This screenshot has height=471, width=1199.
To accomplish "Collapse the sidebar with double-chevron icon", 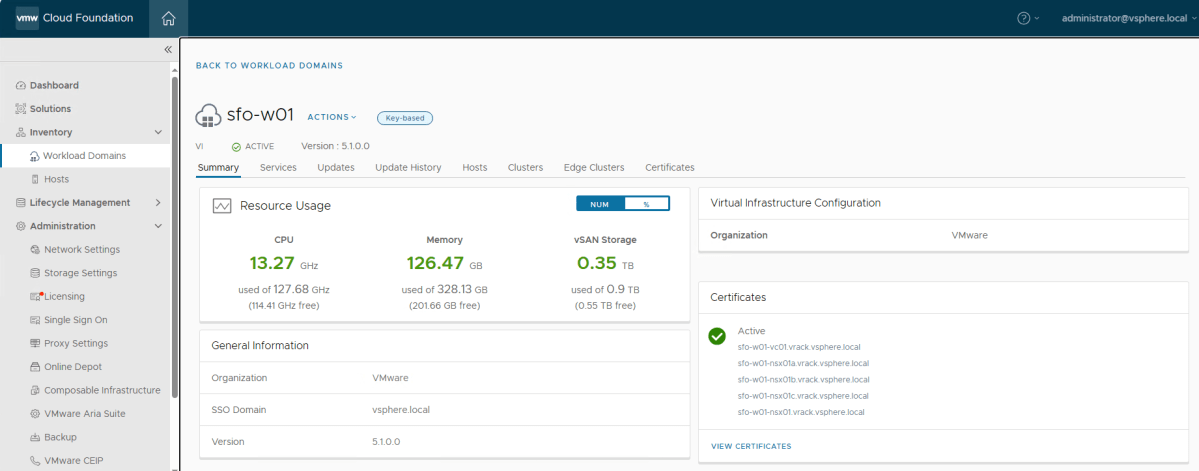I will (x=168, y=50).
